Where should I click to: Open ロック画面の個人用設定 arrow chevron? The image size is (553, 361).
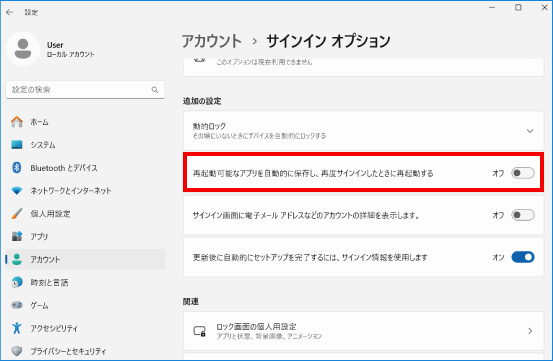(530, 331)
